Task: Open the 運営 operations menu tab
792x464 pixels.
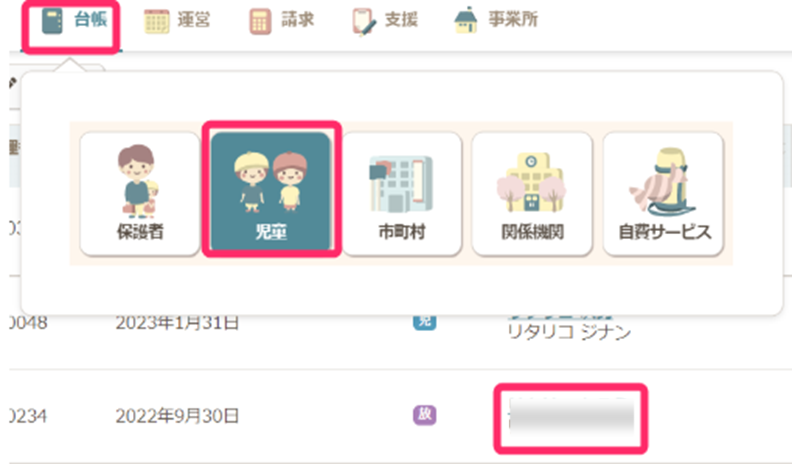Action: tap(177, 21)
